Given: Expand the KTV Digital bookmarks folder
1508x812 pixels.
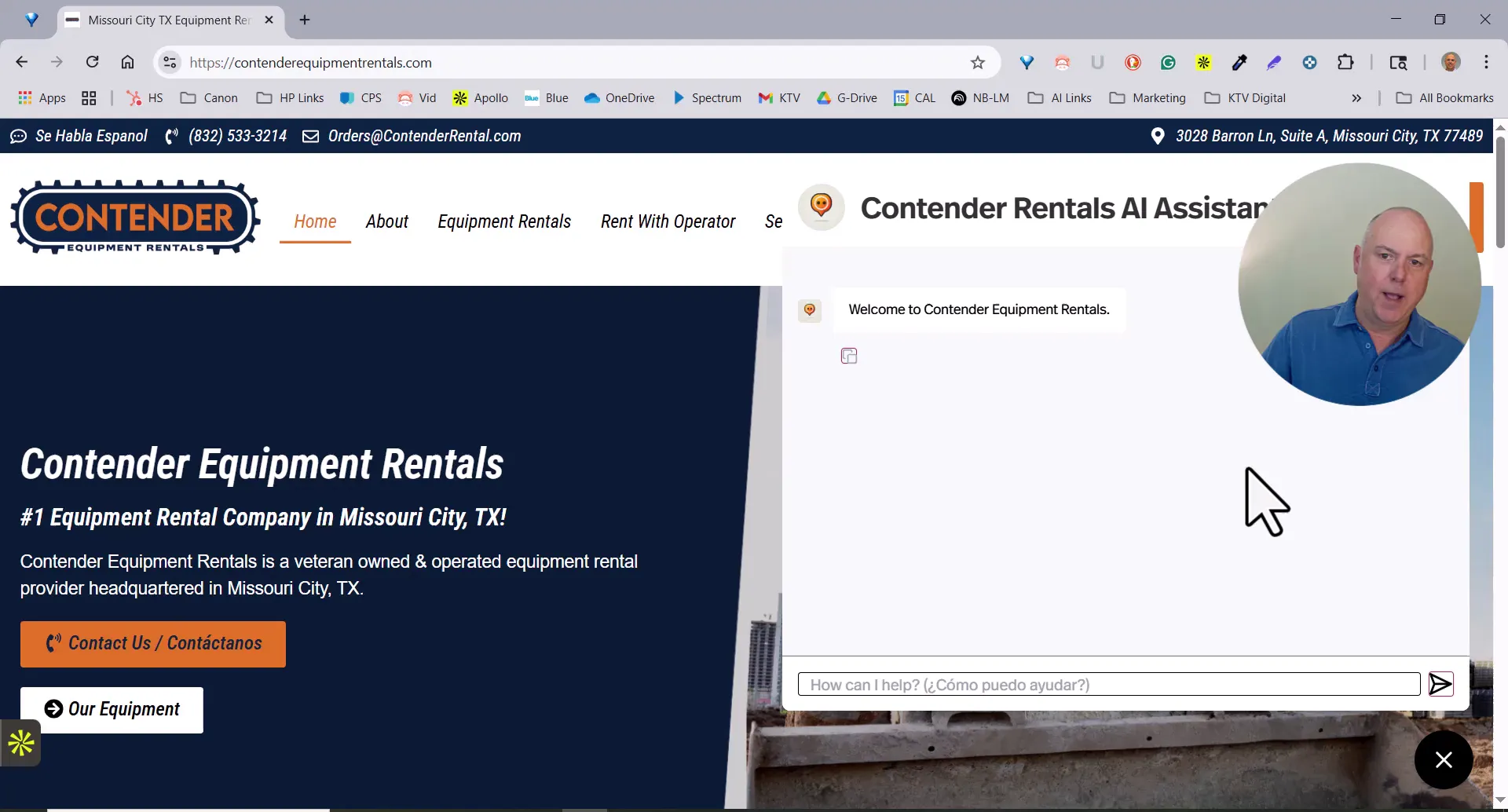Looking at the screenshot, I should (1245, 98).
